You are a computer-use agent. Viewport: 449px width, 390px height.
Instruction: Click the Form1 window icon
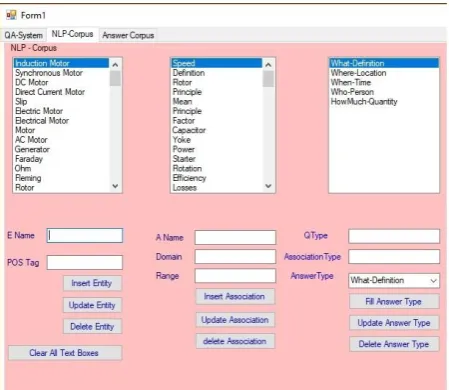click(x=11, y=15)
